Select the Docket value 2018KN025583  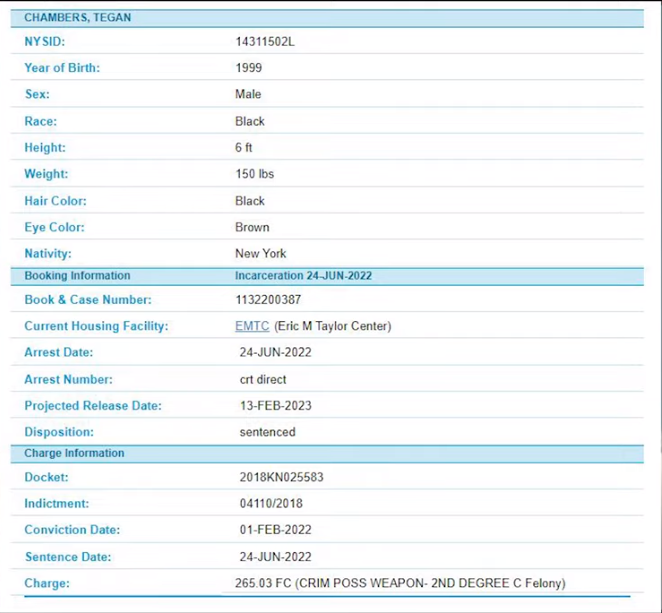(x=282, y=477)
